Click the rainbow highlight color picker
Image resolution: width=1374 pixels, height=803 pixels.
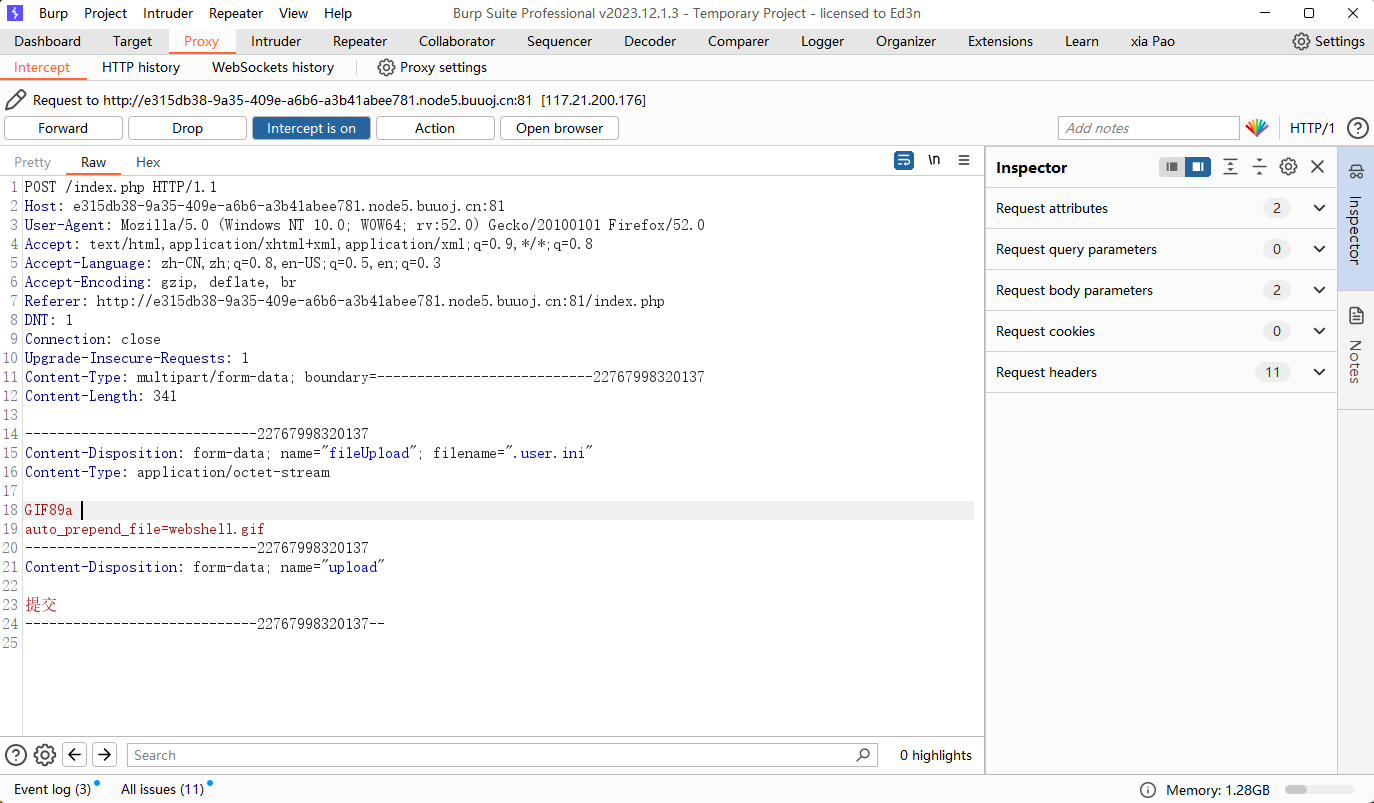(1257, 128)
